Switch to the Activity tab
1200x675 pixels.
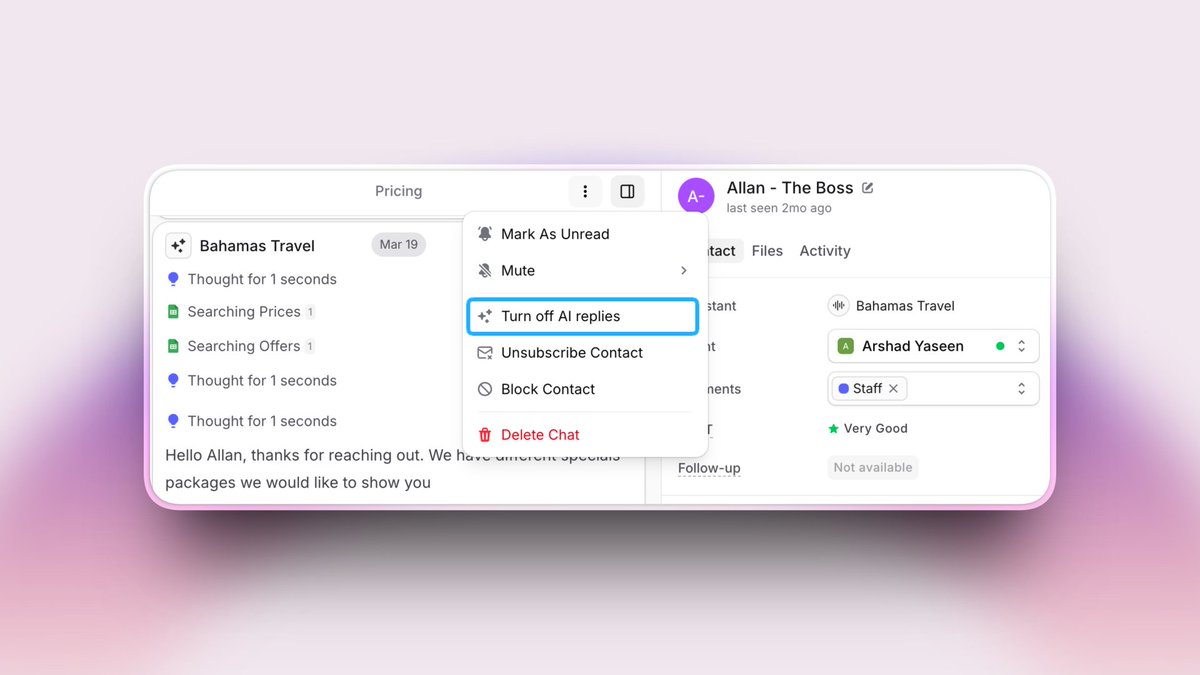[x=825, y=251]
